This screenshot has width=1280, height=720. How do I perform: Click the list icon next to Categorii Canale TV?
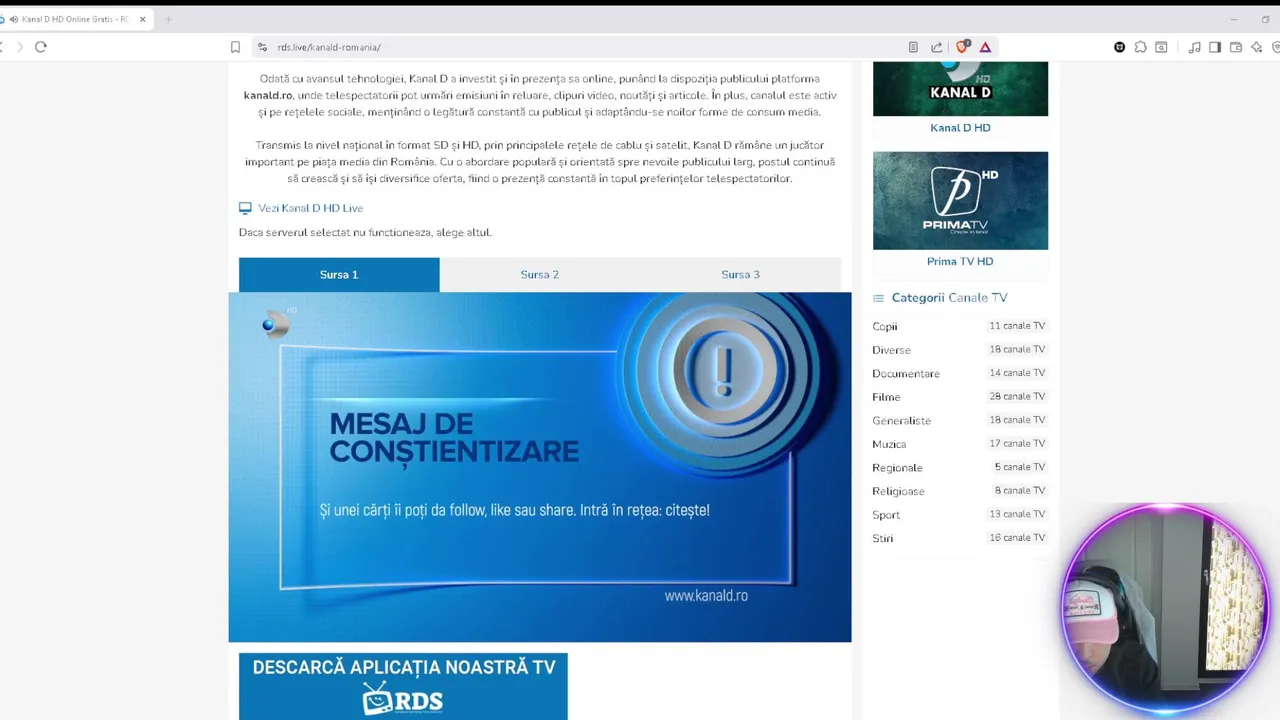click(x=878, y=298)
